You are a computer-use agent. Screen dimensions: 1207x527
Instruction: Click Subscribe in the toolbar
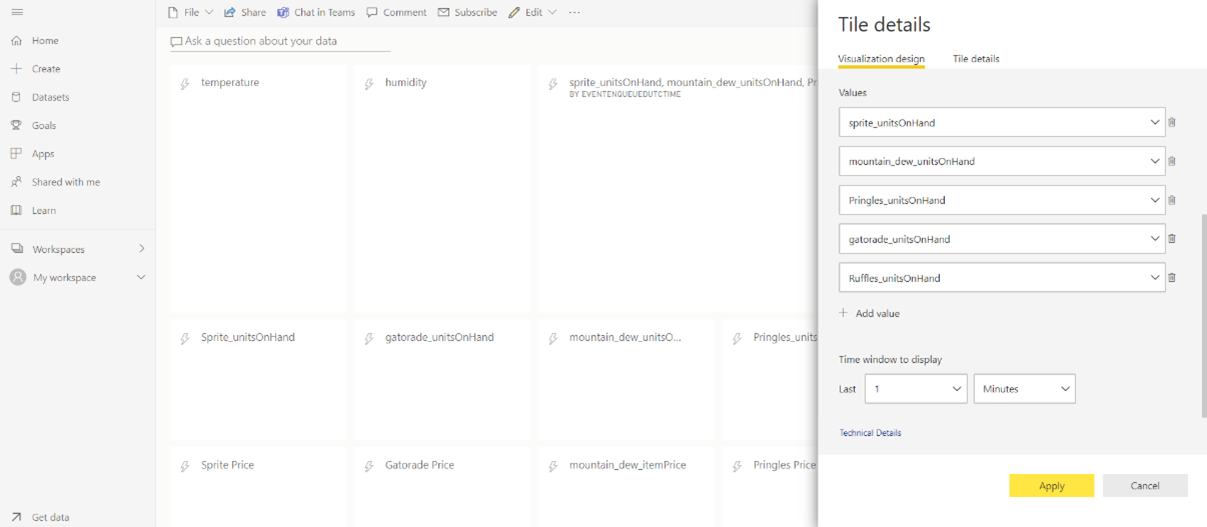467,12
